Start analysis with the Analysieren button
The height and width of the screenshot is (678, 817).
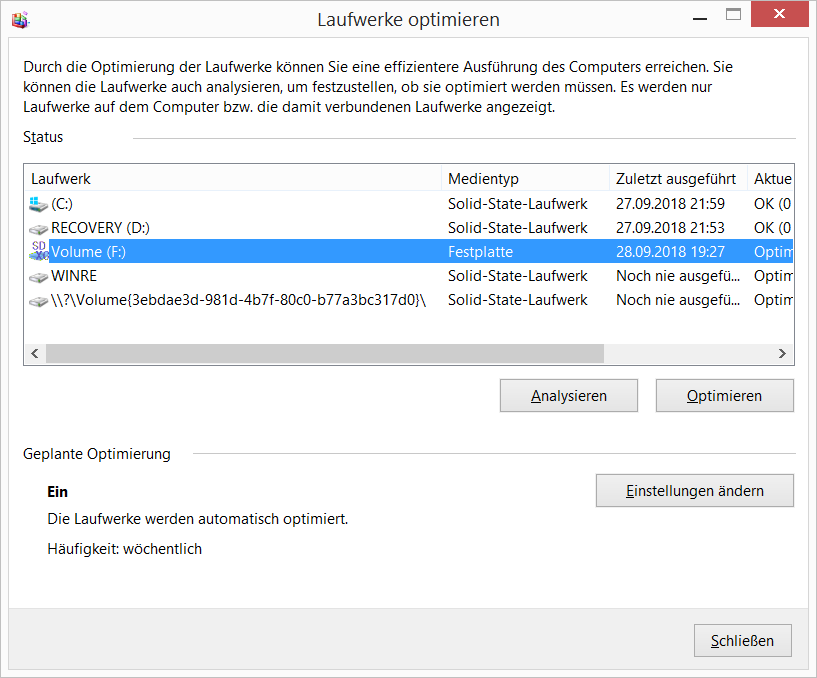click(x=568, y=396)
